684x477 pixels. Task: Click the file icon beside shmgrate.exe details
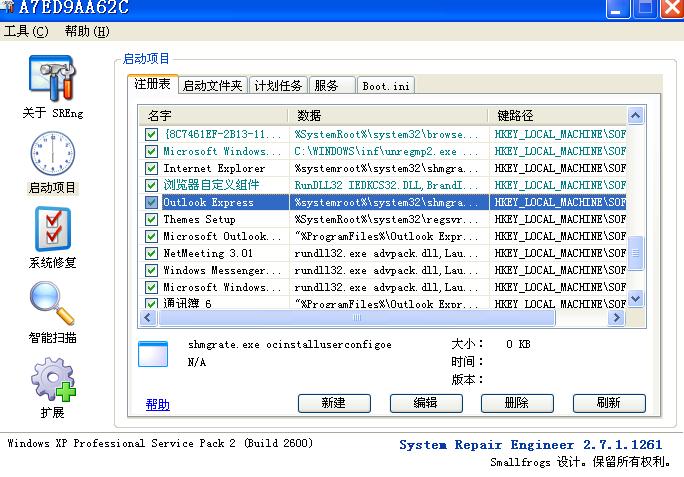[x=153, y=354]
